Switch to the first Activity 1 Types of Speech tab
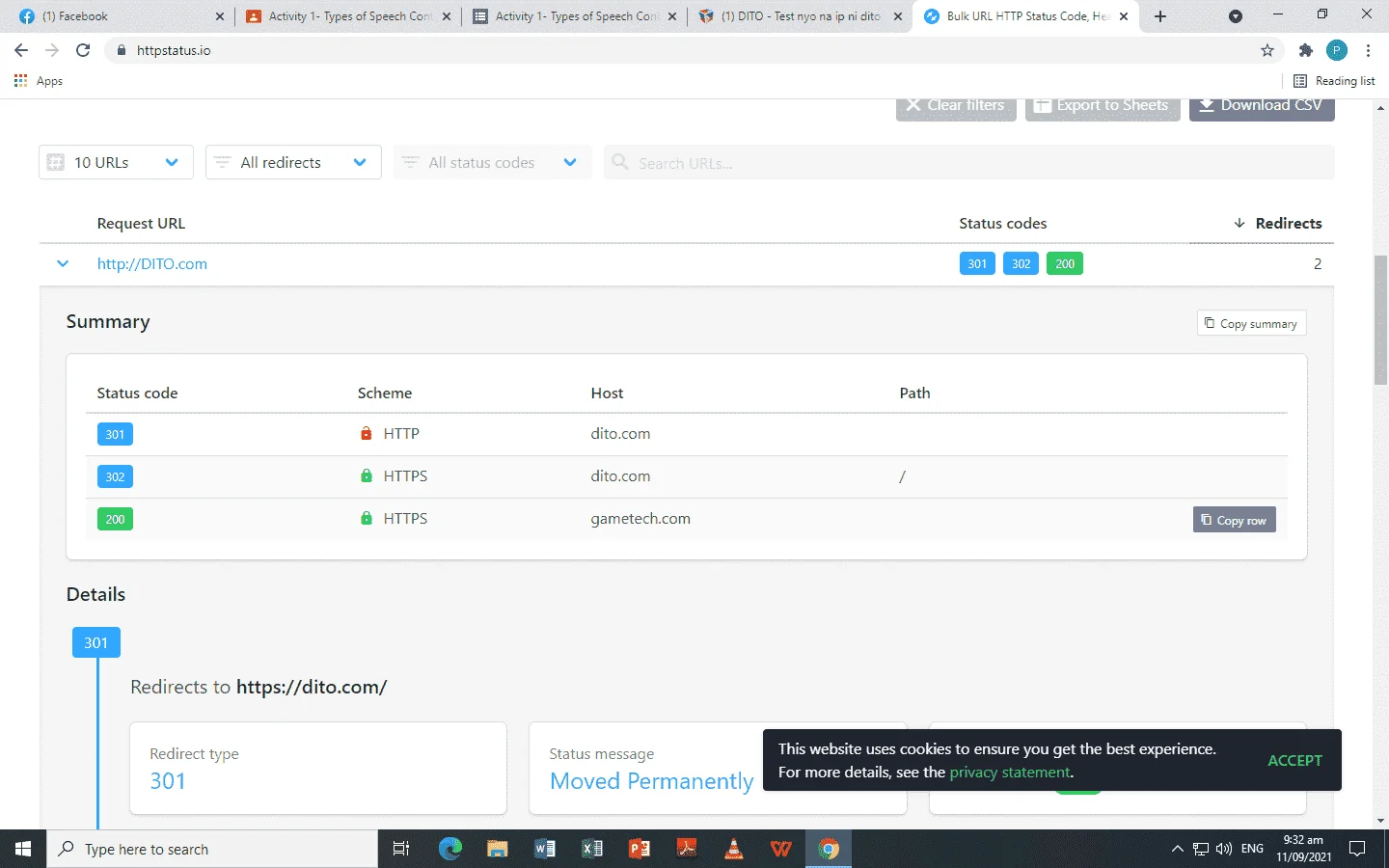 pos(347,16)
